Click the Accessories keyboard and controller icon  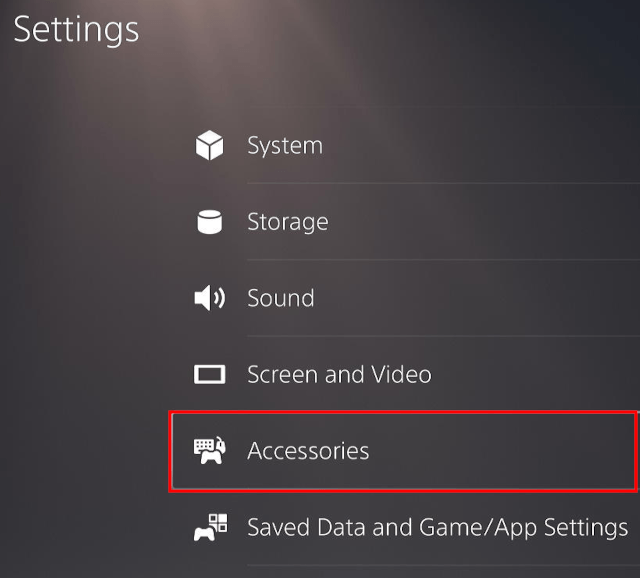[210, 451]
